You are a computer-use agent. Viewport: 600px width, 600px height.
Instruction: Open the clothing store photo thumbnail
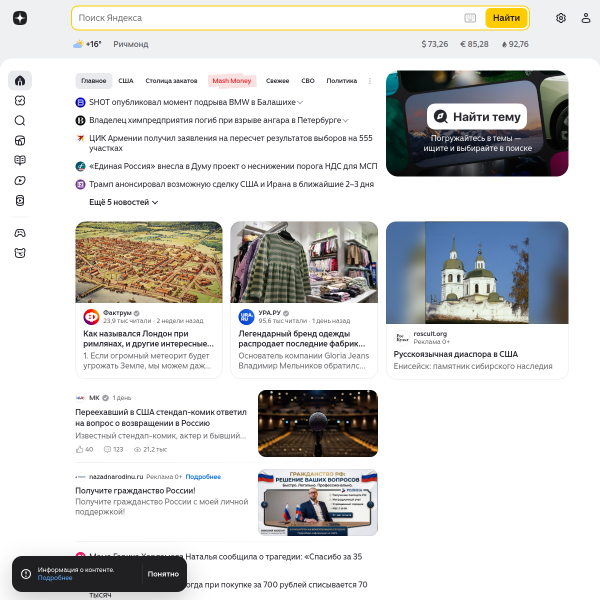pyautogui.click(x=304, y=262)
